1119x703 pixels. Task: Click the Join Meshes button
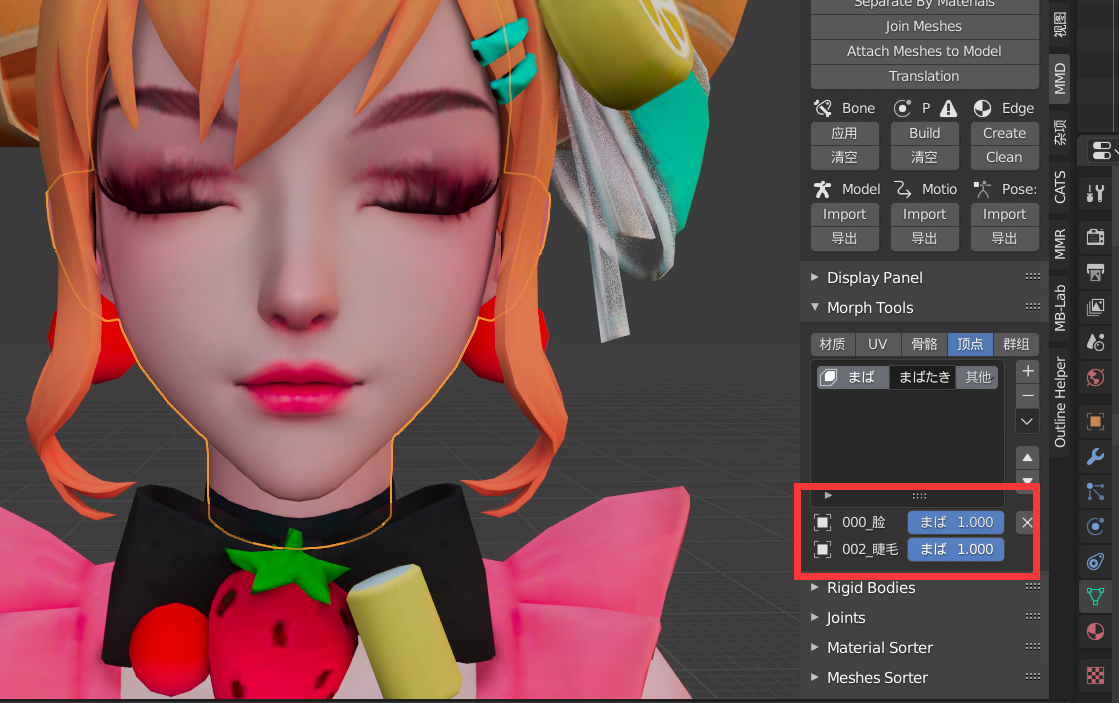tap(924, 26)
